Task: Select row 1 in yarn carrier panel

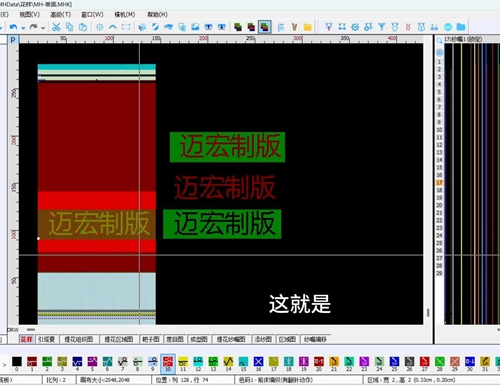Action: pos(439,62)
